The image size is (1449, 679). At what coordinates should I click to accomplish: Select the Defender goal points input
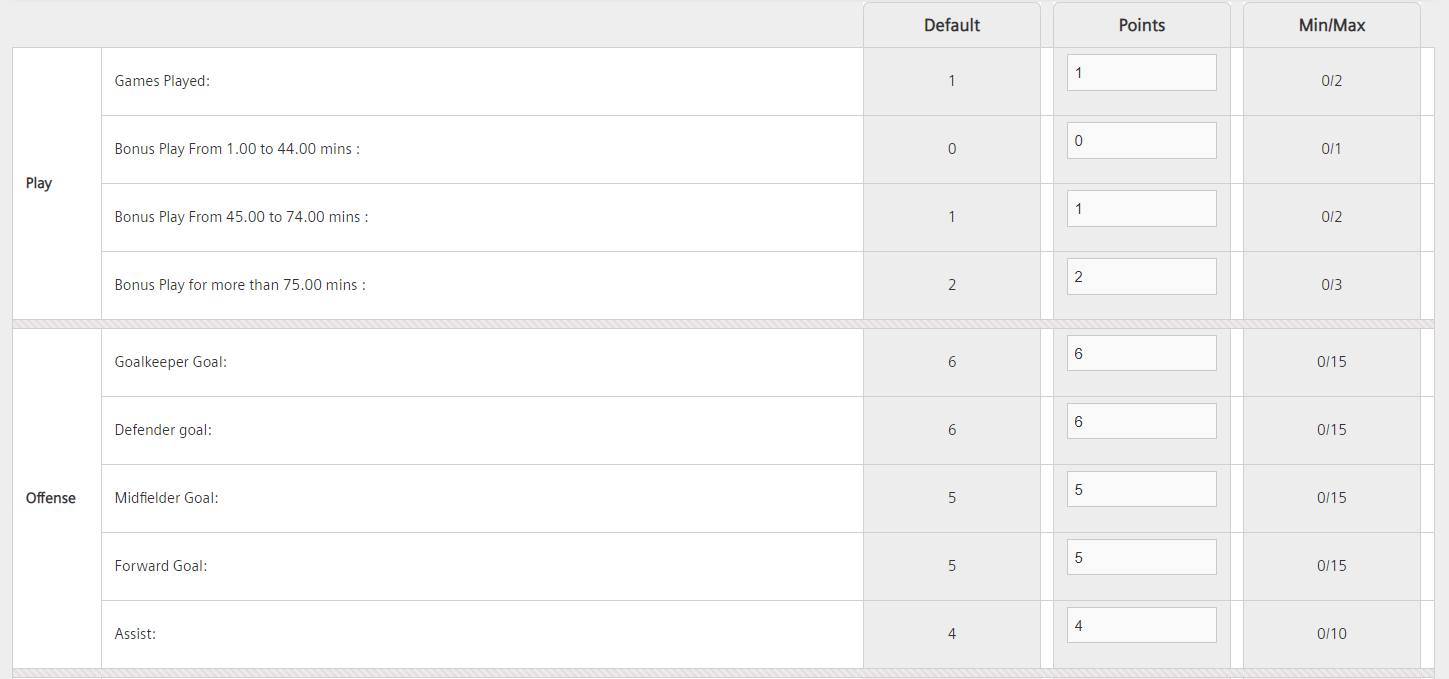coord(1141,422)
